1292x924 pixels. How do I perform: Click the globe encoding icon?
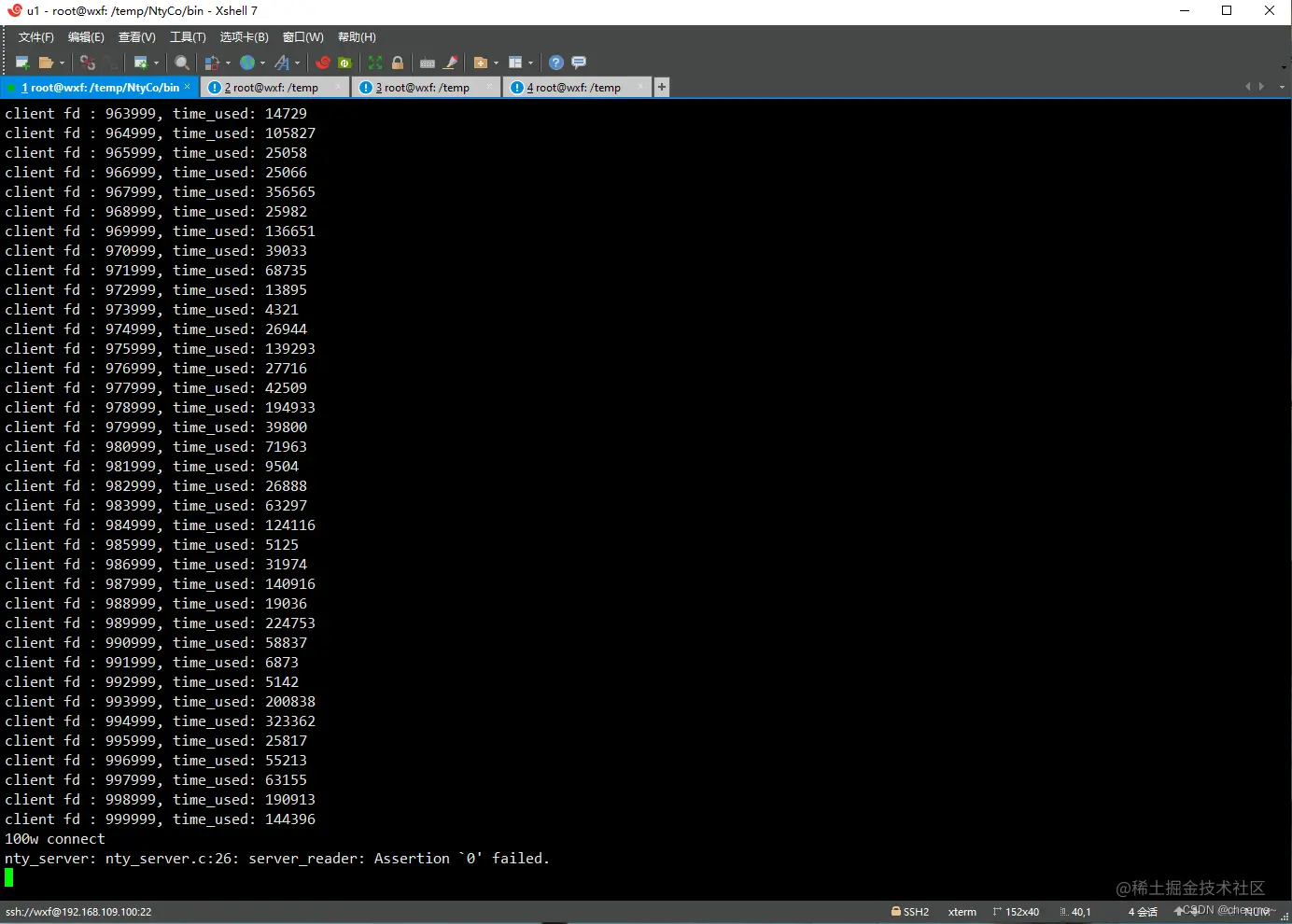point(247,63)
